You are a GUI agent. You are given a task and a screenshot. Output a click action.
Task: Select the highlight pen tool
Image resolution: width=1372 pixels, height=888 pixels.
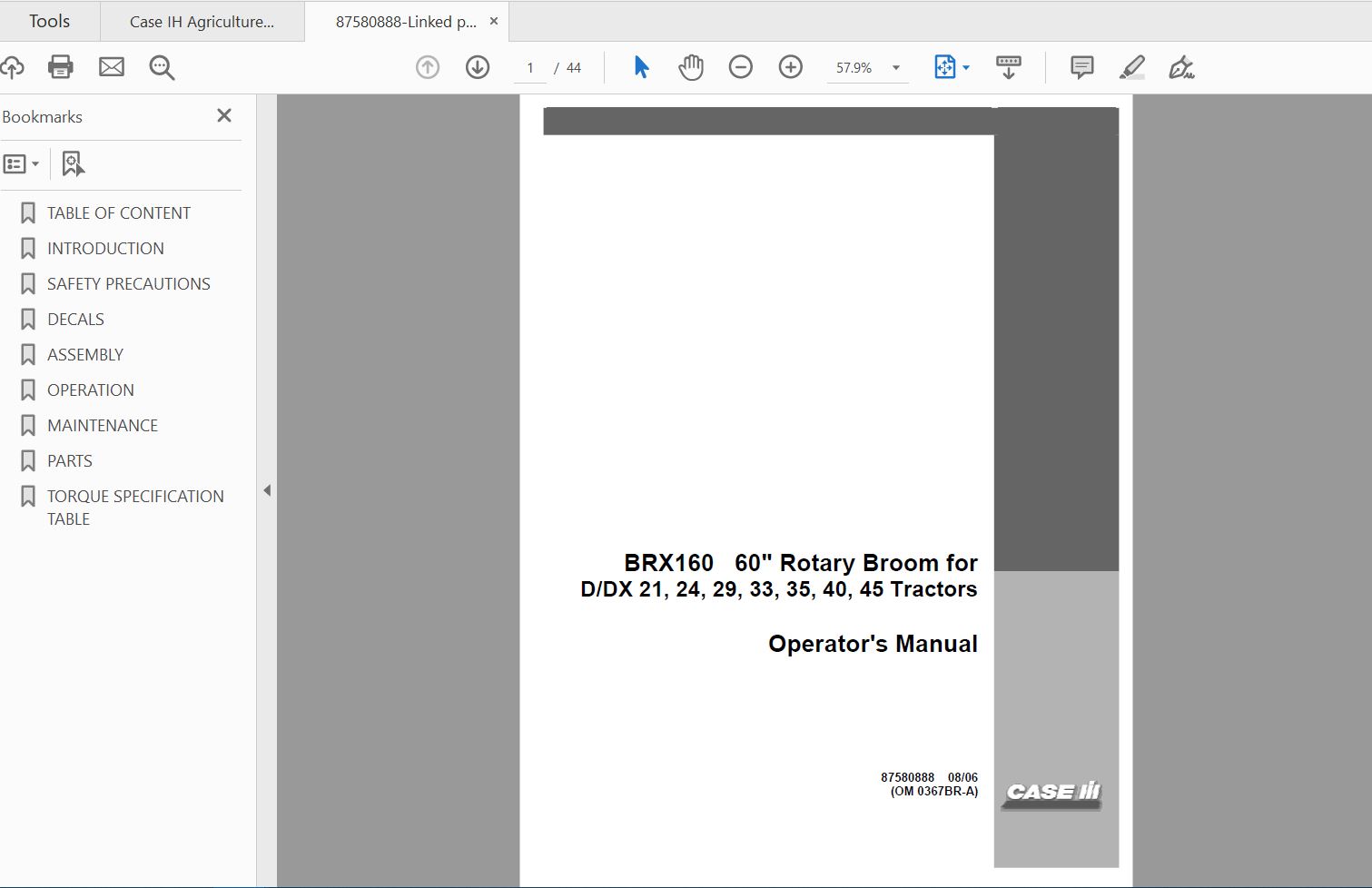click(x=1132, y=67)
